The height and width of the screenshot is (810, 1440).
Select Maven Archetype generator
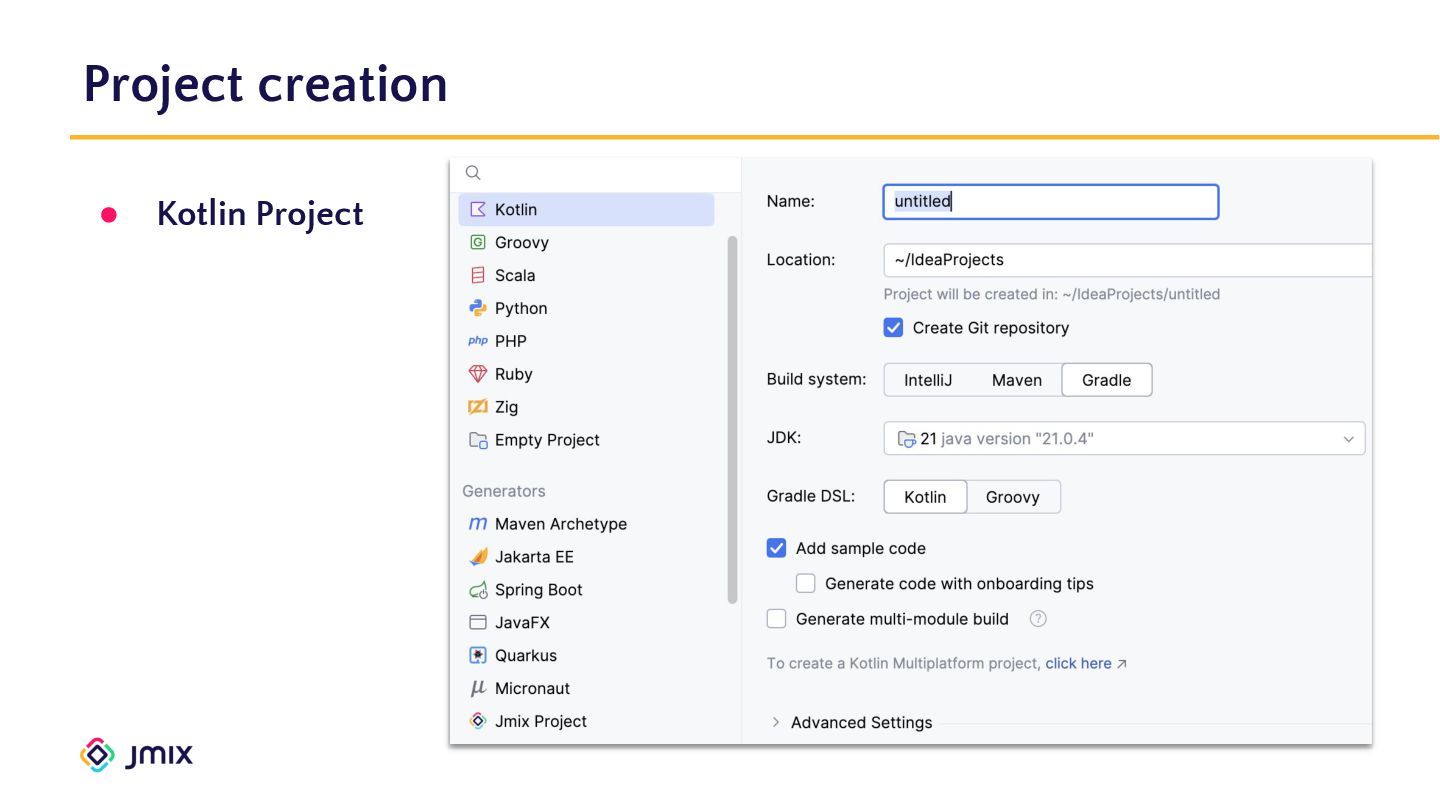[x=560, y=524]
